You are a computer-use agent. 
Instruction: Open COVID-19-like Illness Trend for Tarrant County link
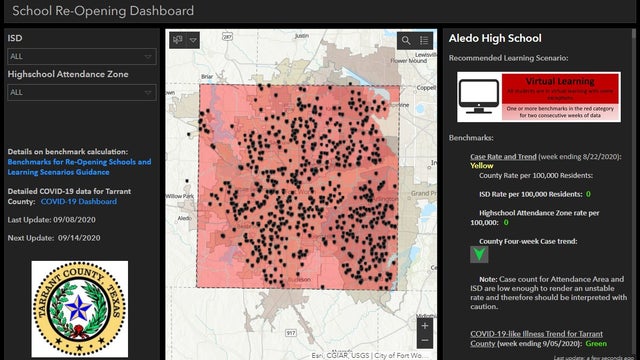pos(536,338)
